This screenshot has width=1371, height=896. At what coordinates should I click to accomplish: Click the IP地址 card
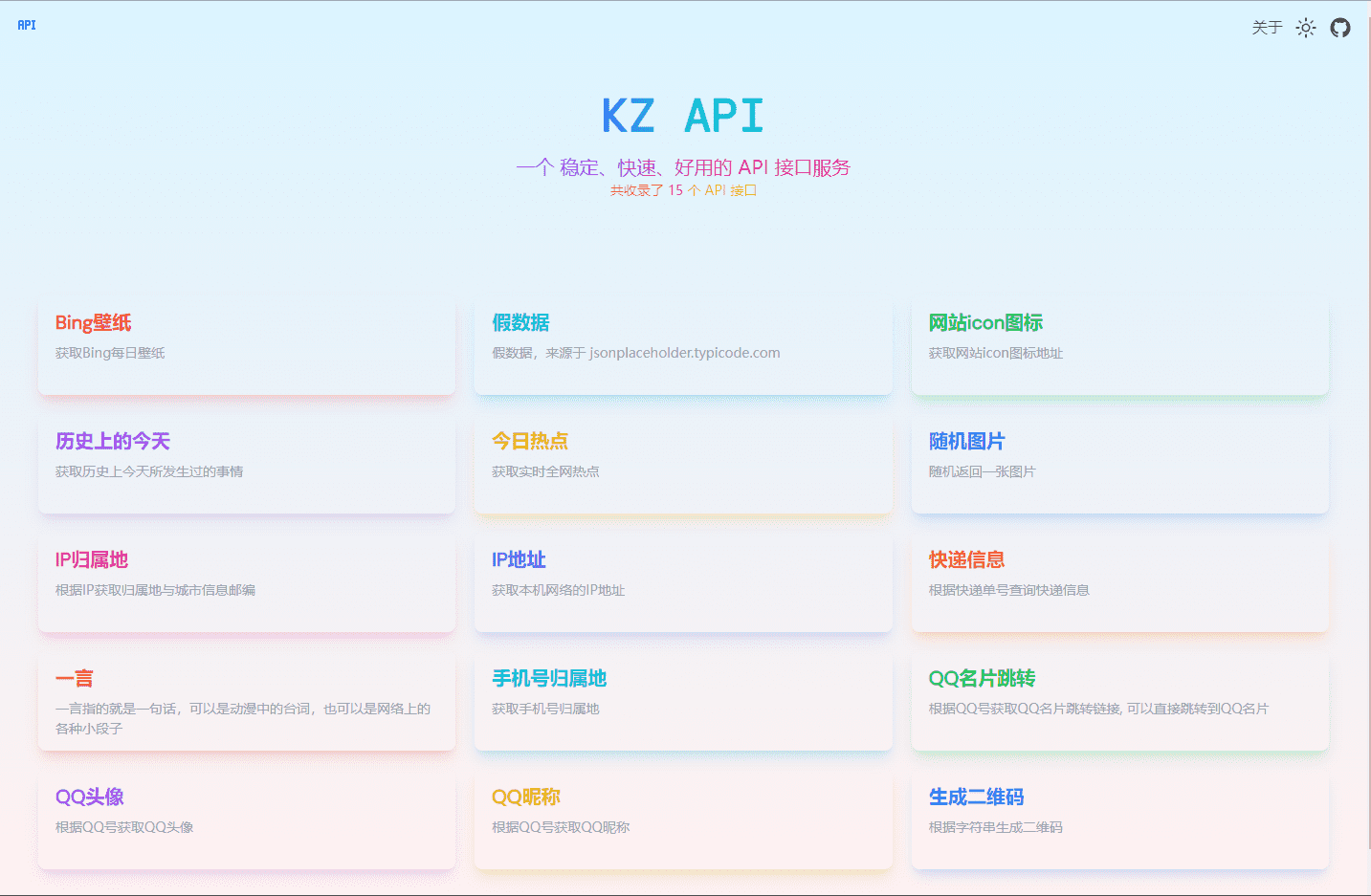(x=683, y=581)
